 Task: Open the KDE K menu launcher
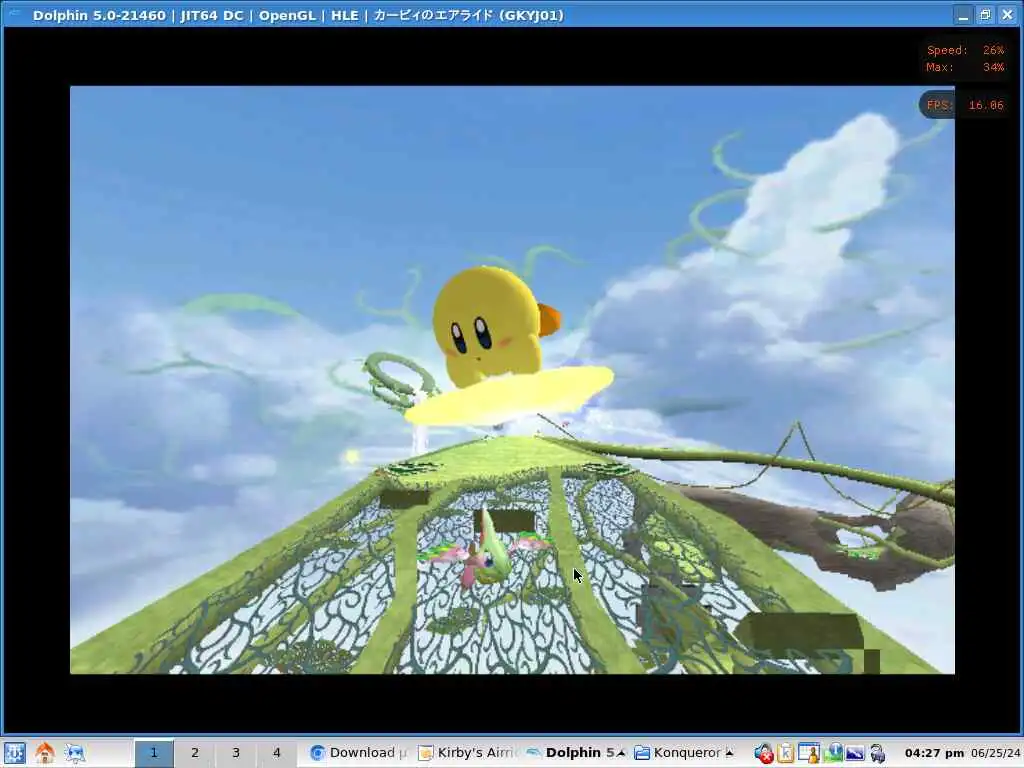click(x=14, y=753)
